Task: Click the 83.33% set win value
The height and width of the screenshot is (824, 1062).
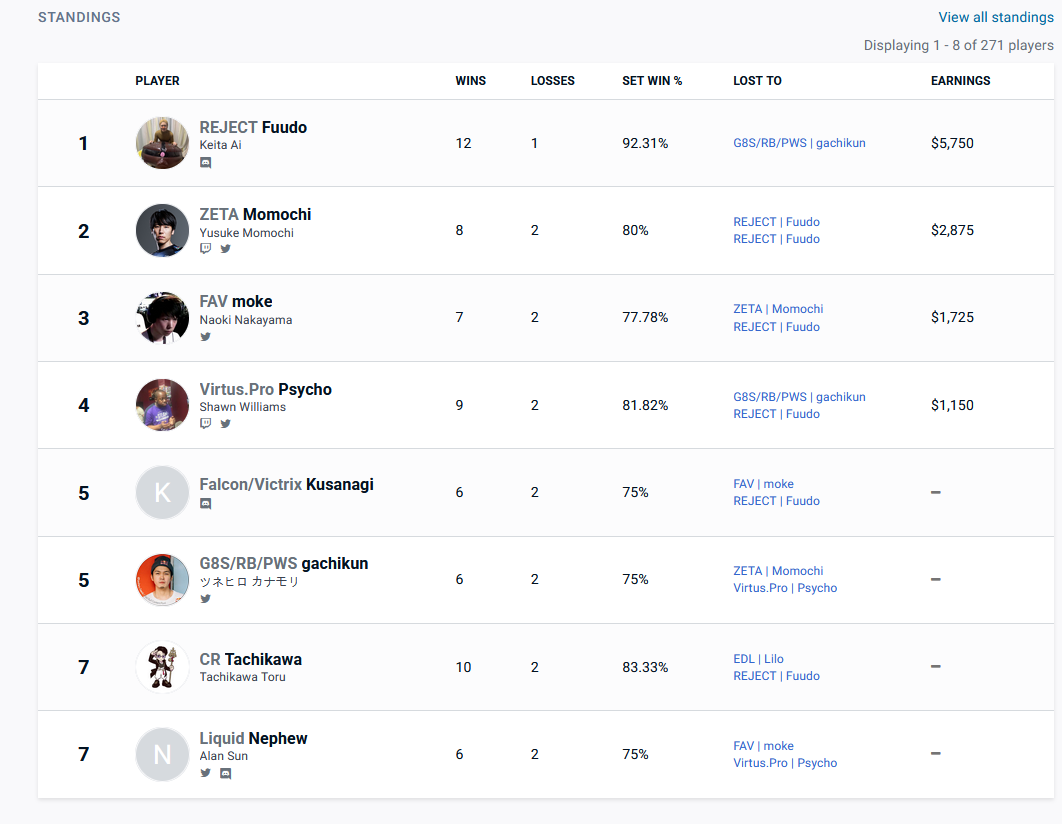Action: point(645,667)
